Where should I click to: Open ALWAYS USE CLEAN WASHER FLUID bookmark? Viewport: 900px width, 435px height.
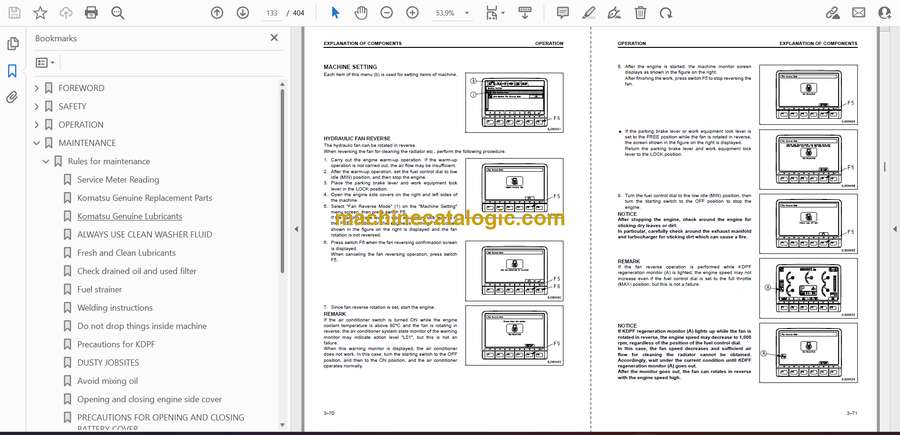click(145, 235)
